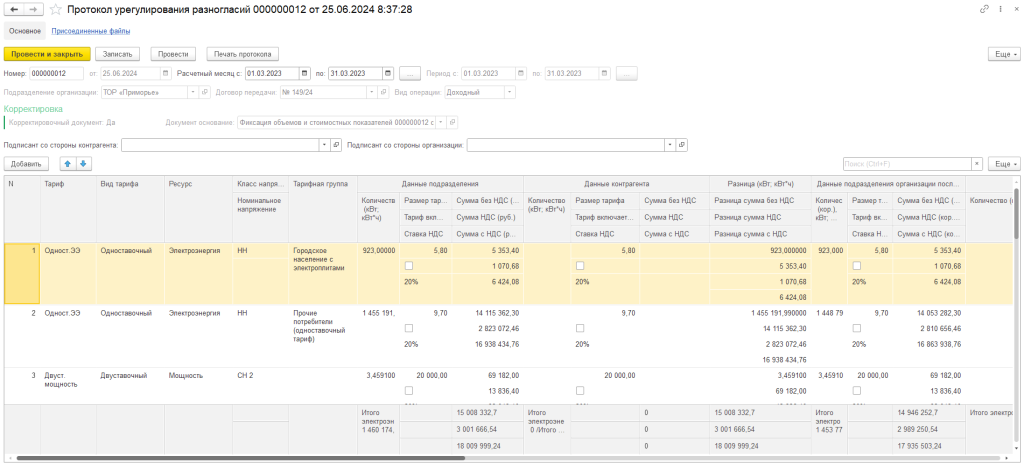This screenshot has width=1024, height=463.
Task: Open calendar for Расчетный месяц end date
Action: pyautogui.click(x=388, y=73)
